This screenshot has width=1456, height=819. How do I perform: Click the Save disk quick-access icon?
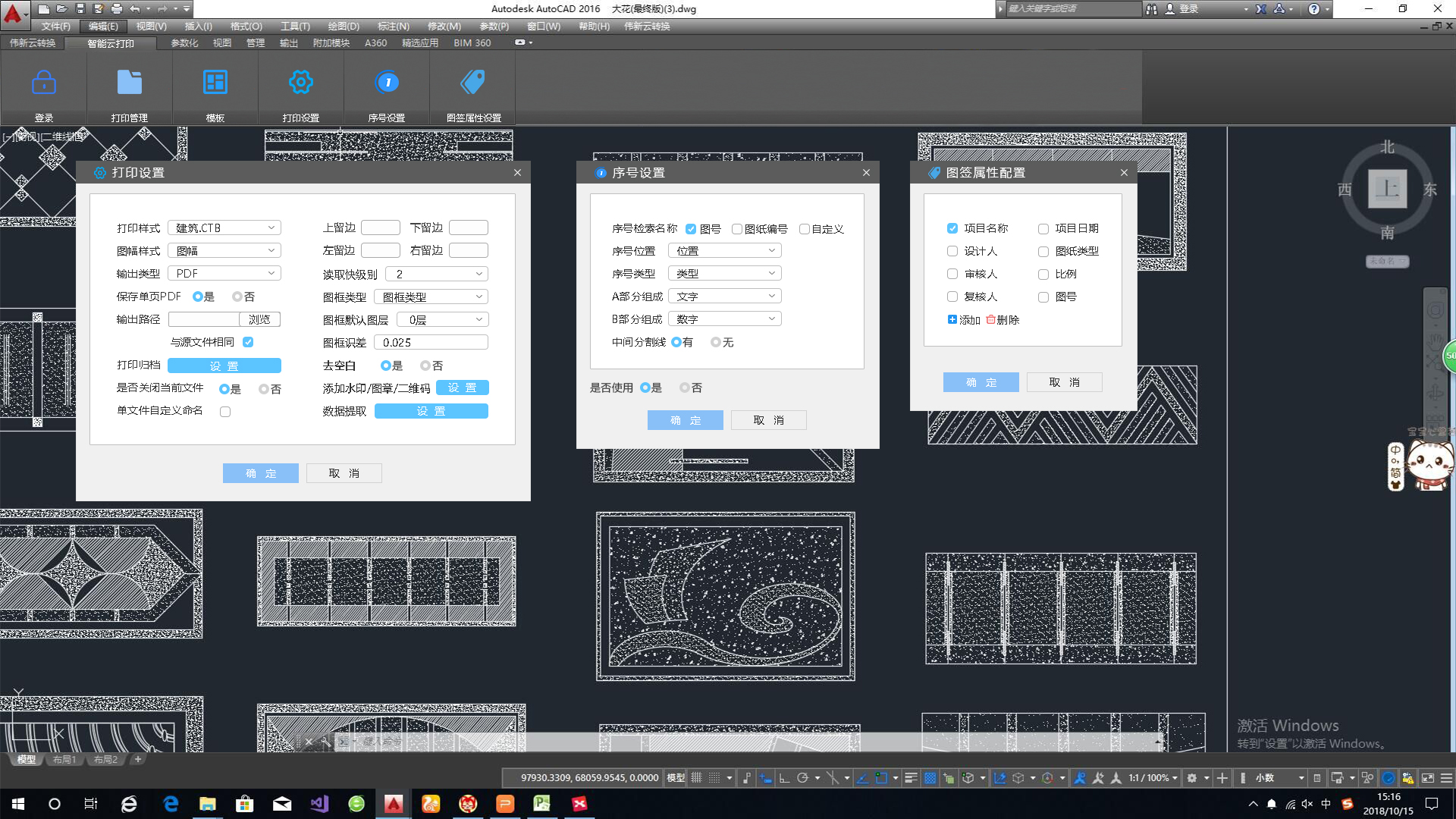point(80,9)
